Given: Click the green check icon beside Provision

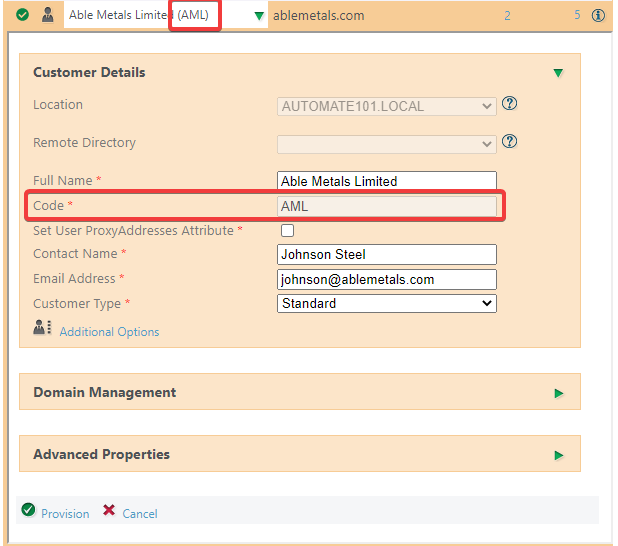Looking at the screenshot, I should coord(26,511).
